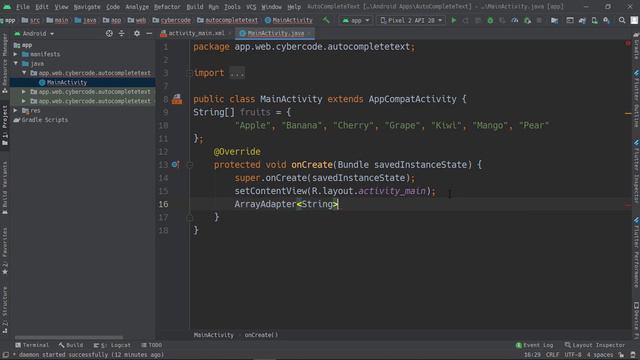Open the Search Everywhere magnifier icon
This screenshot has height=360, width=640.
click(x=622, y=20)
